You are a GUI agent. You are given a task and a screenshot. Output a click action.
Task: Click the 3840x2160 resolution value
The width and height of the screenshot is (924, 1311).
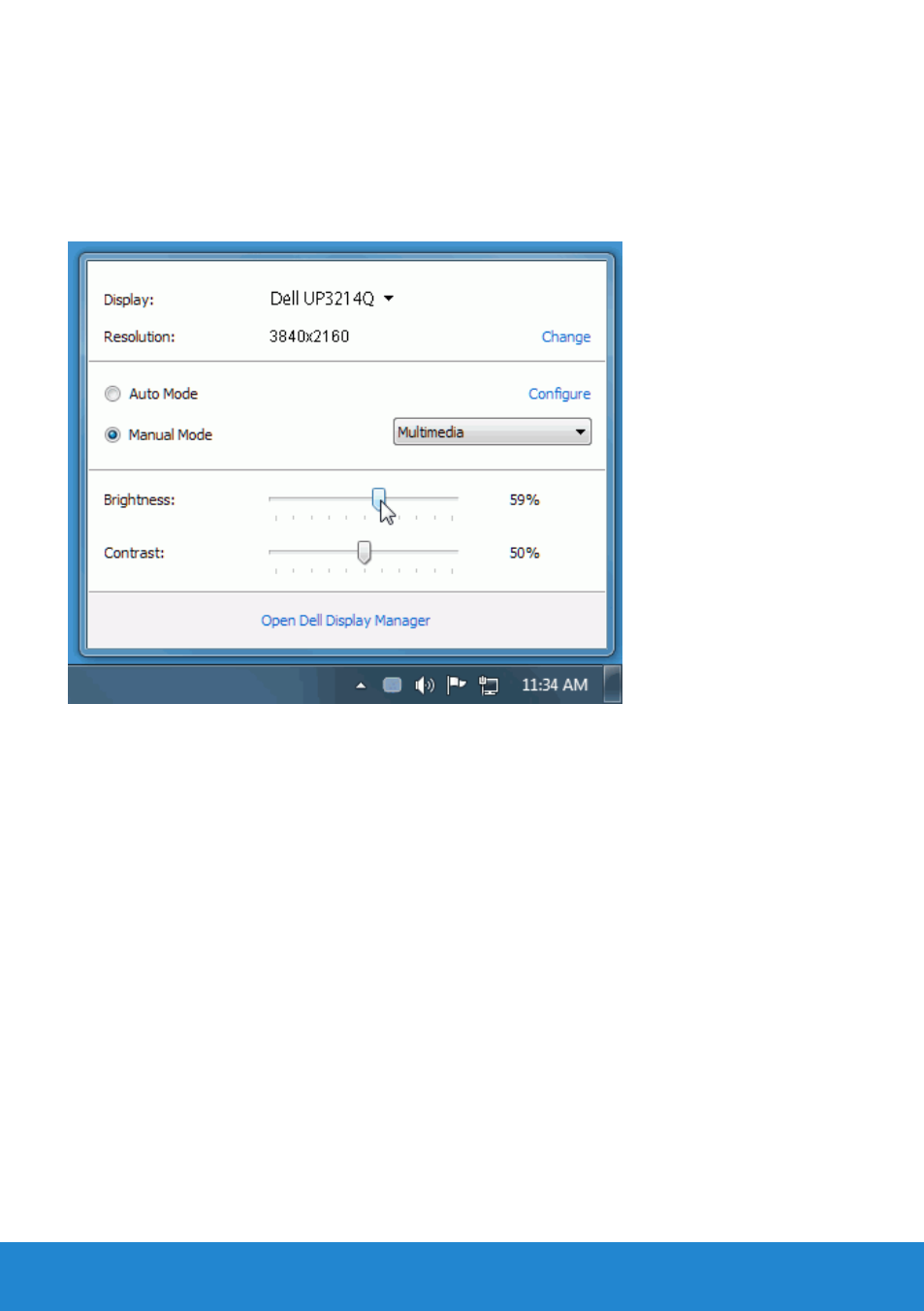pos(309,336)
